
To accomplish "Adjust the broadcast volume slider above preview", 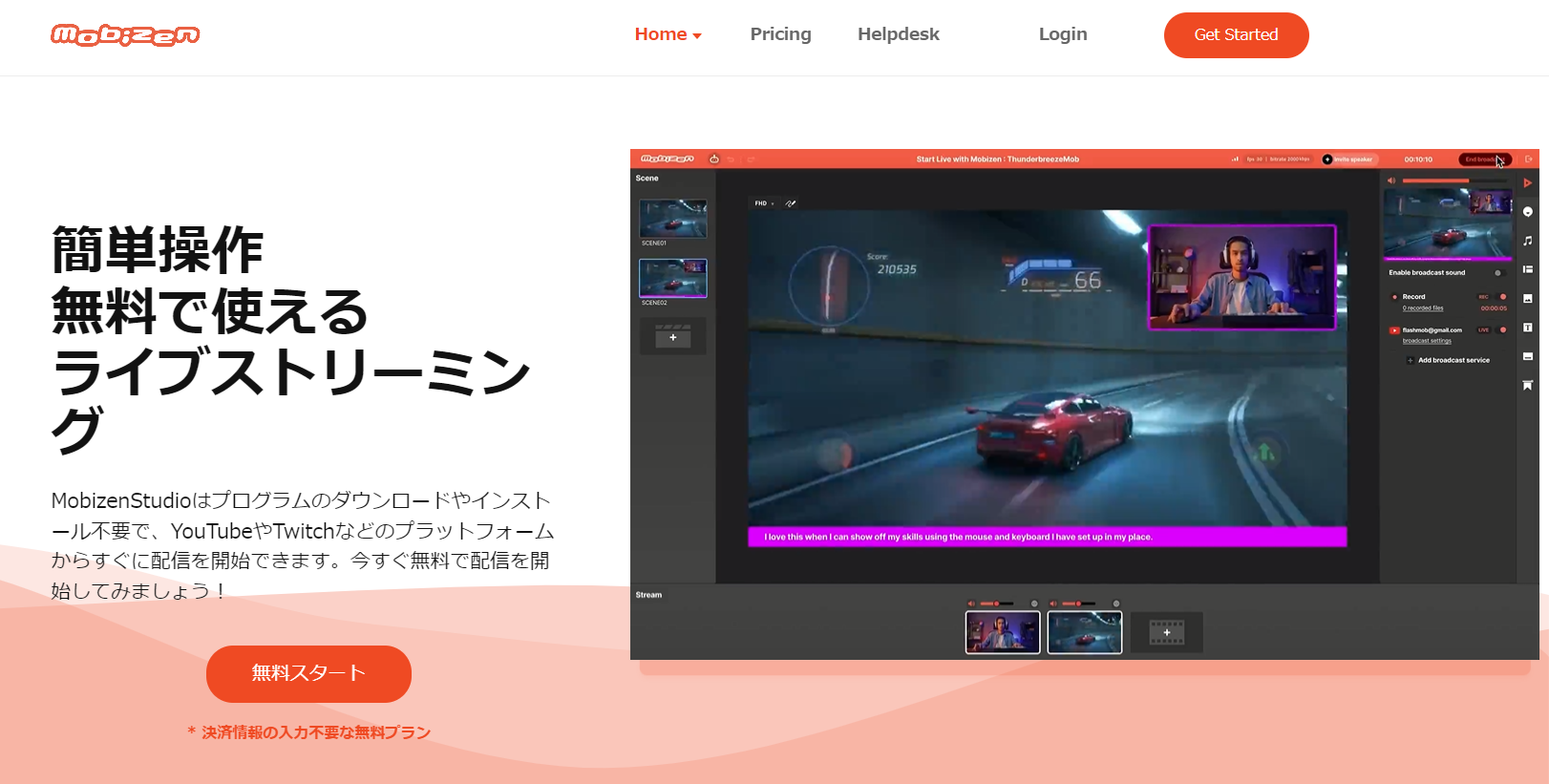I will point(1455,180).
